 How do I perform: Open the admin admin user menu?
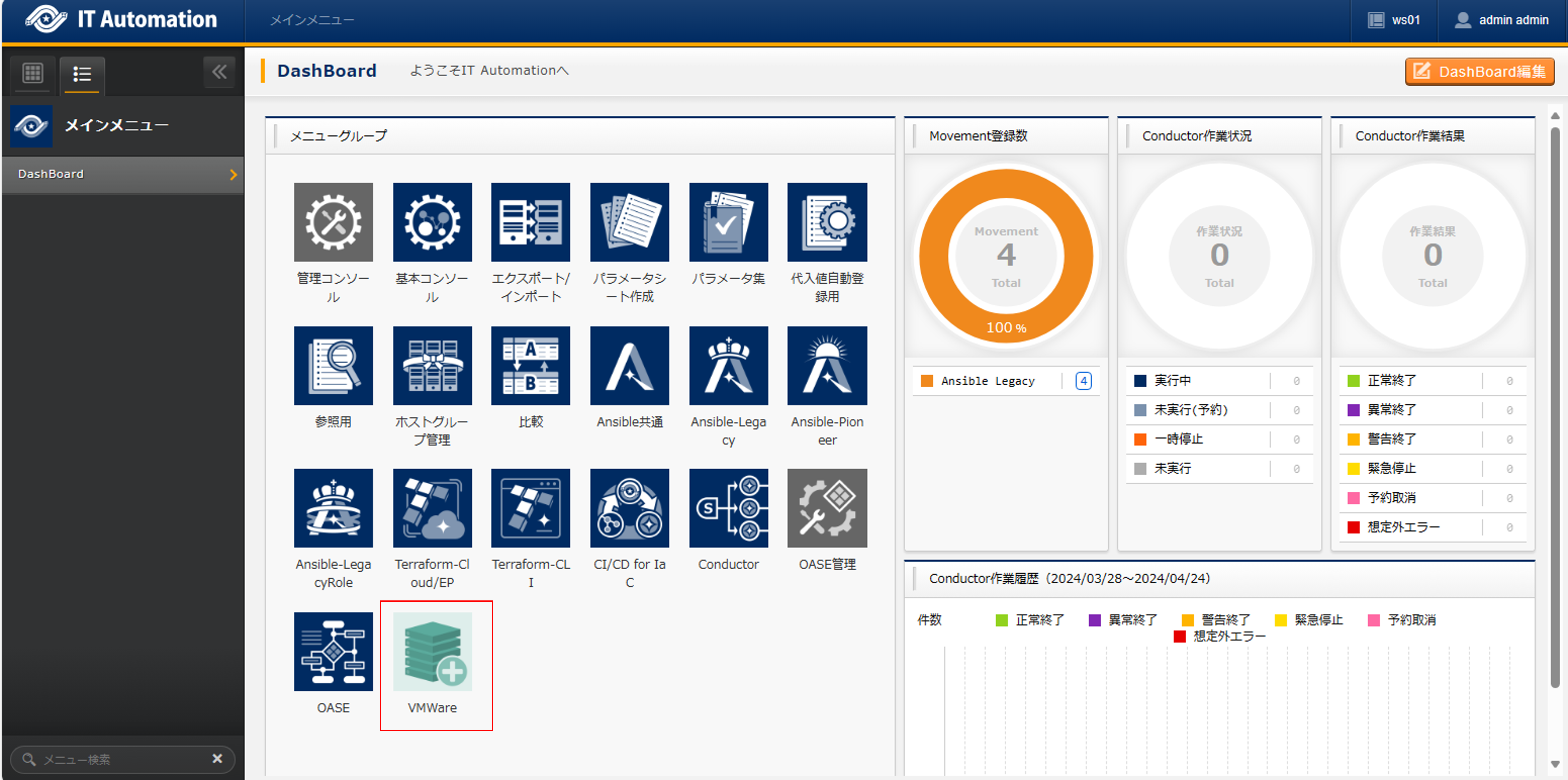1502,20
